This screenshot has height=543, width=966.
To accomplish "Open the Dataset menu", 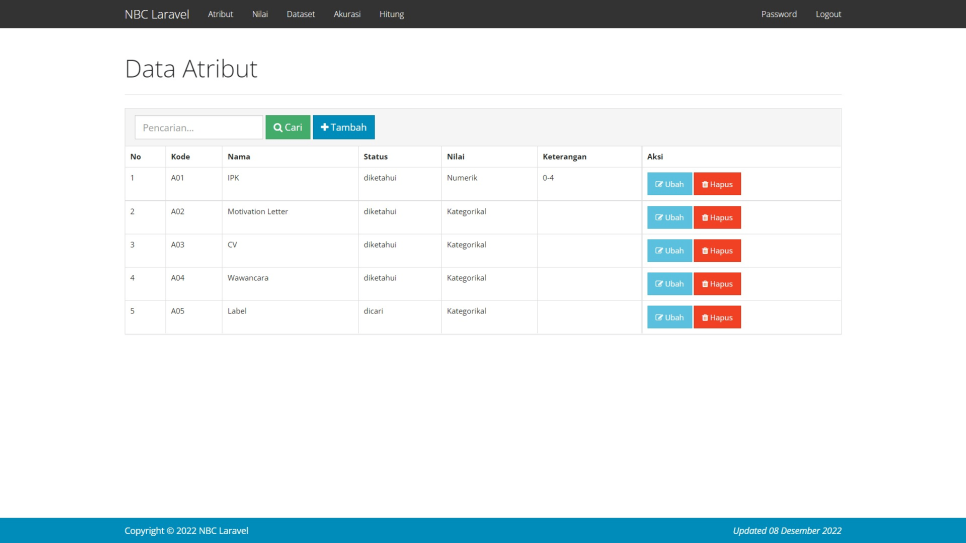I will click(x=301, y=14).
